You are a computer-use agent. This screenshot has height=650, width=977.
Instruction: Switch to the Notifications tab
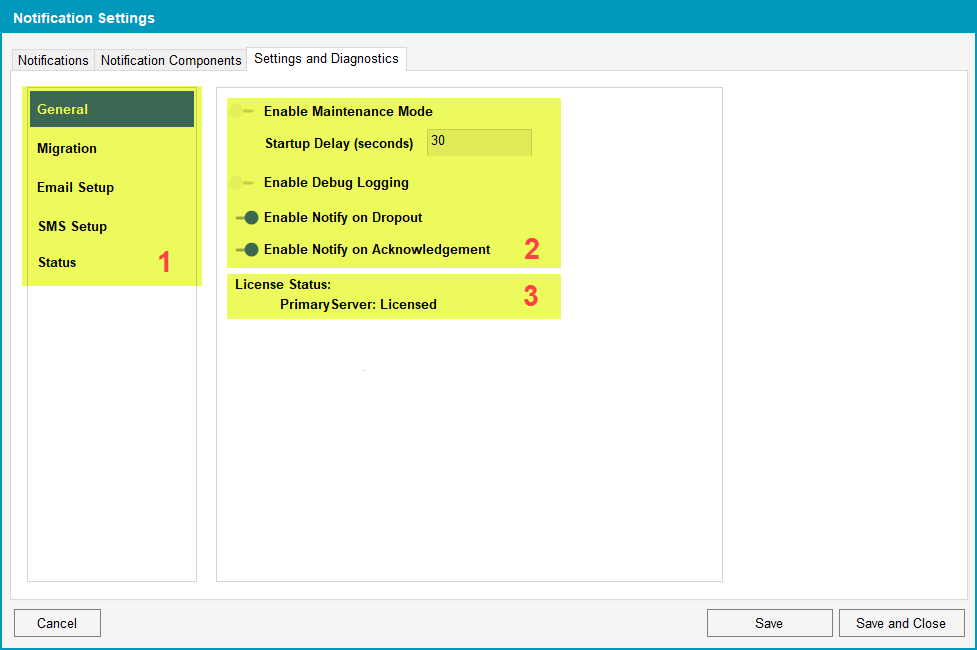coord(53,60)
